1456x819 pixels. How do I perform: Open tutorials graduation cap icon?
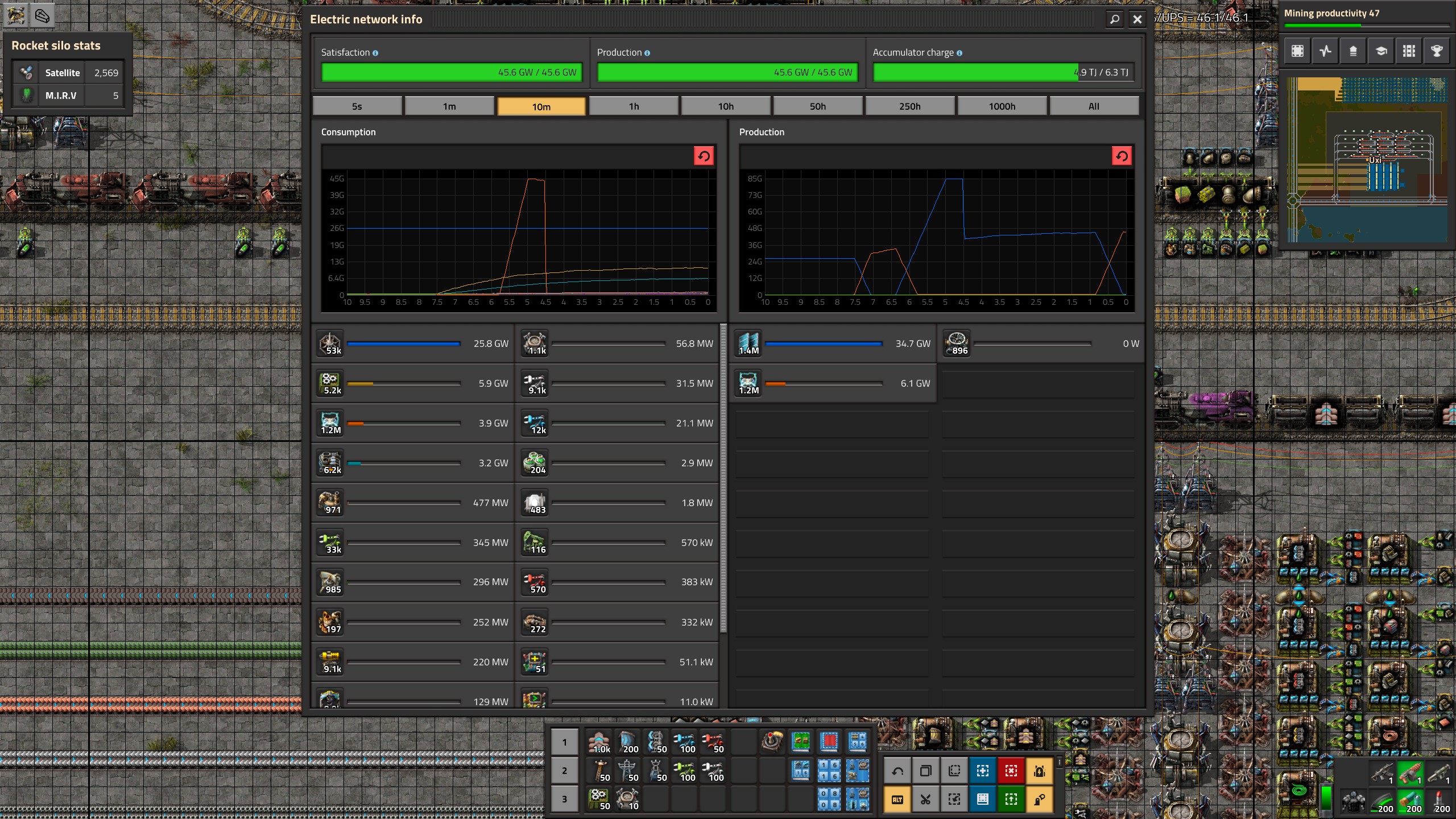pyautogui.click(x=1381, y=51)
